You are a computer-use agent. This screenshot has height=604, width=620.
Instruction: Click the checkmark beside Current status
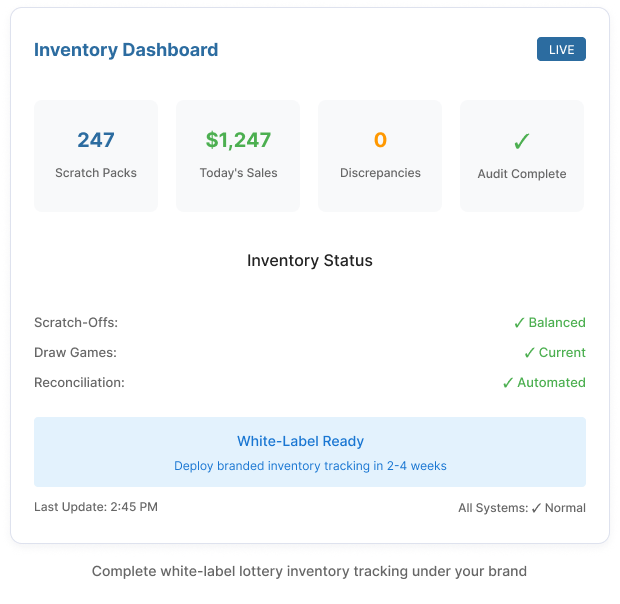click(529, 353)
